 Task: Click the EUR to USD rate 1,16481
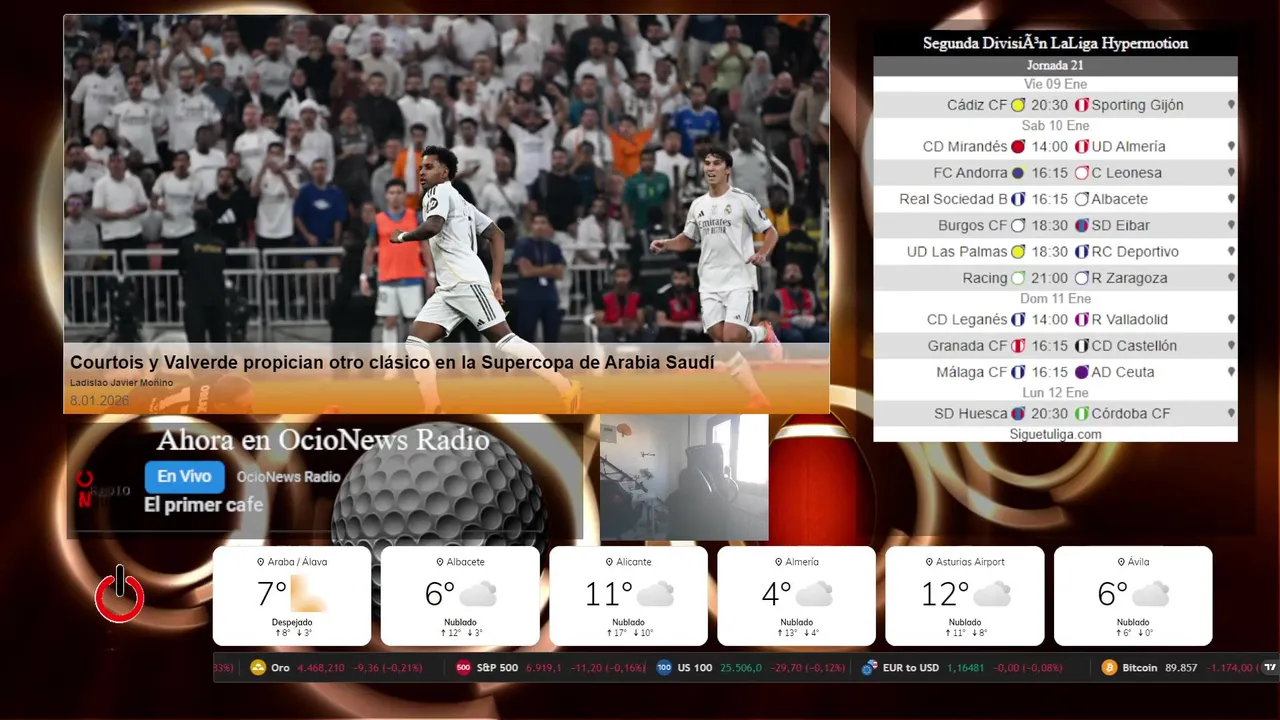click(966, 668)
